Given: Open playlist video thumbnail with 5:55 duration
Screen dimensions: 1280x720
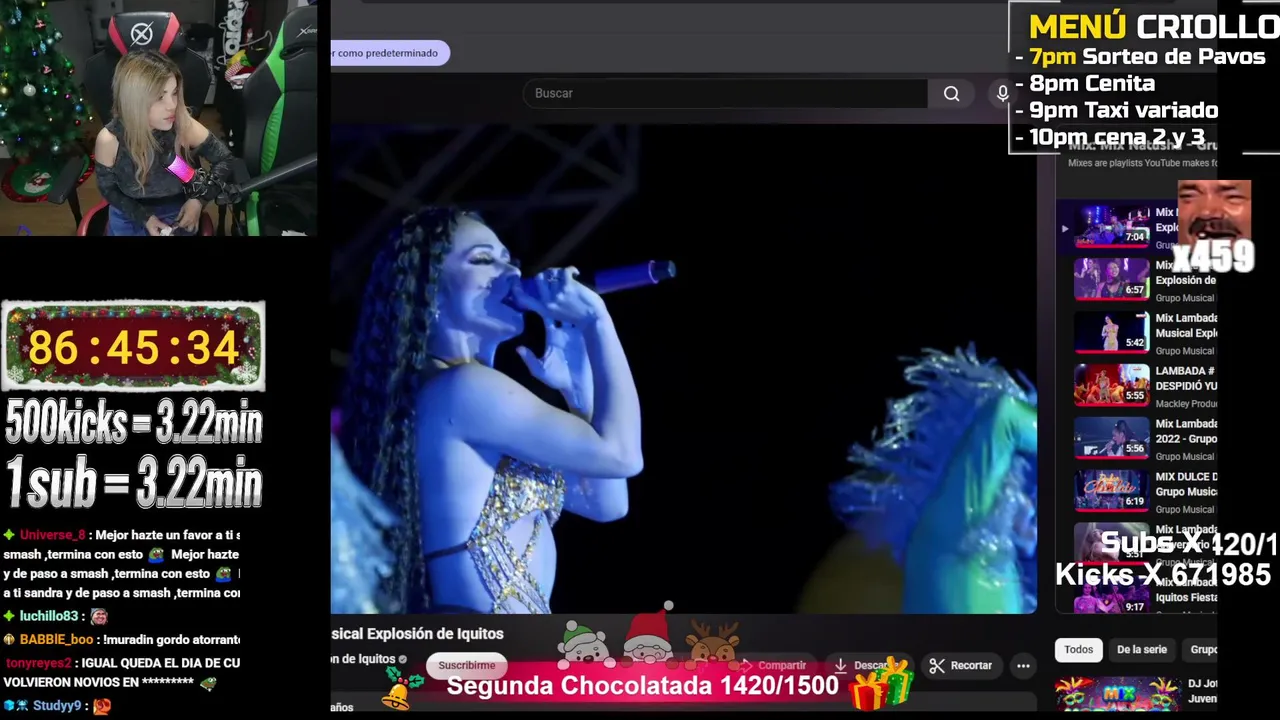Looking at the screenshot, I should tap(1112, 384).
